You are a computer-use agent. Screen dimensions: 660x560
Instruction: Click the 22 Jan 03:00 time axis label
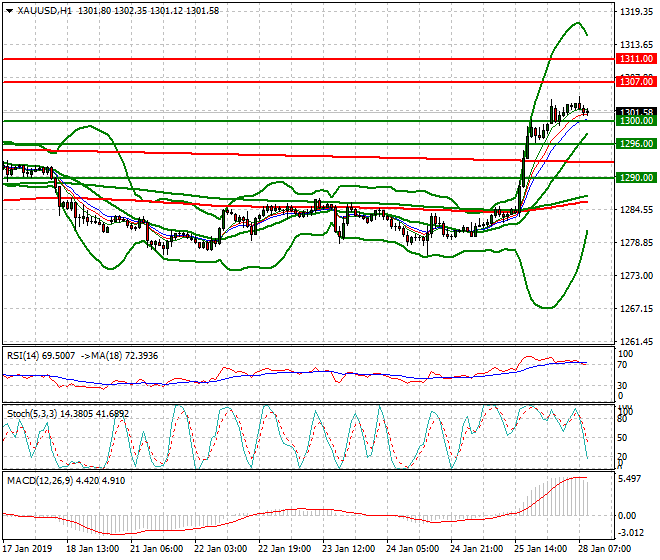221,549
